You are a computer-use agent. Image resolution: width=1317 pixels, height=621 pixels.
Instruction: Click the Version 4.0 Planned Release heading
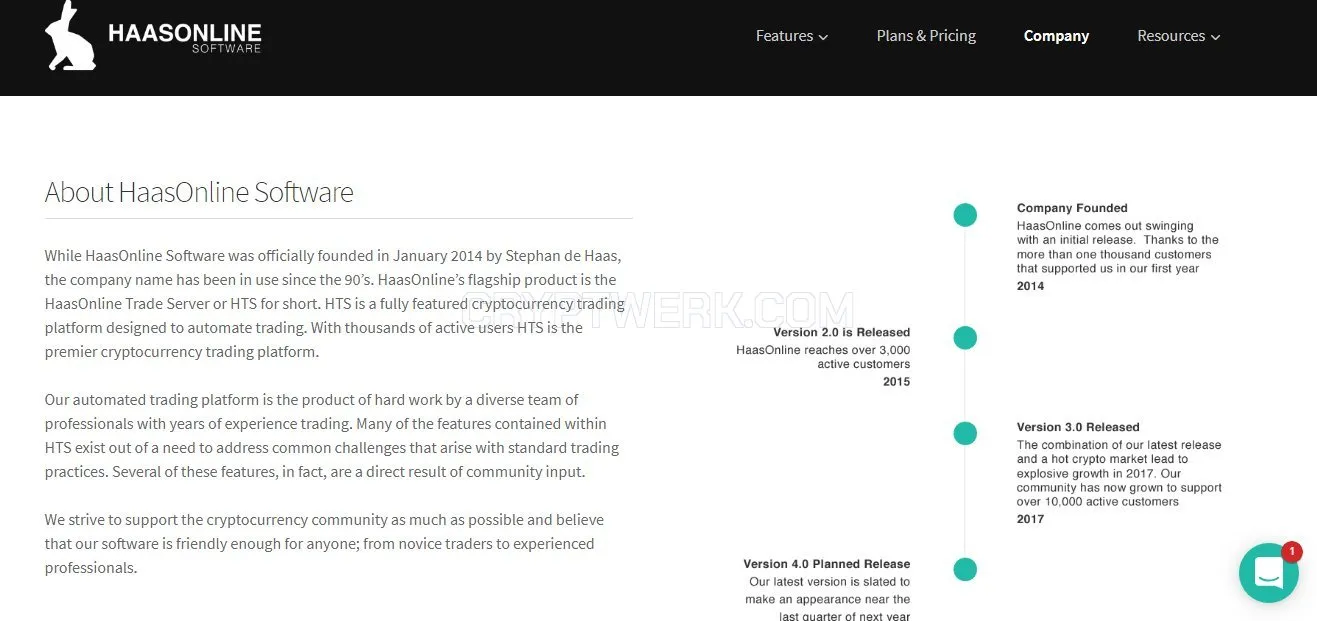(827, 564)
